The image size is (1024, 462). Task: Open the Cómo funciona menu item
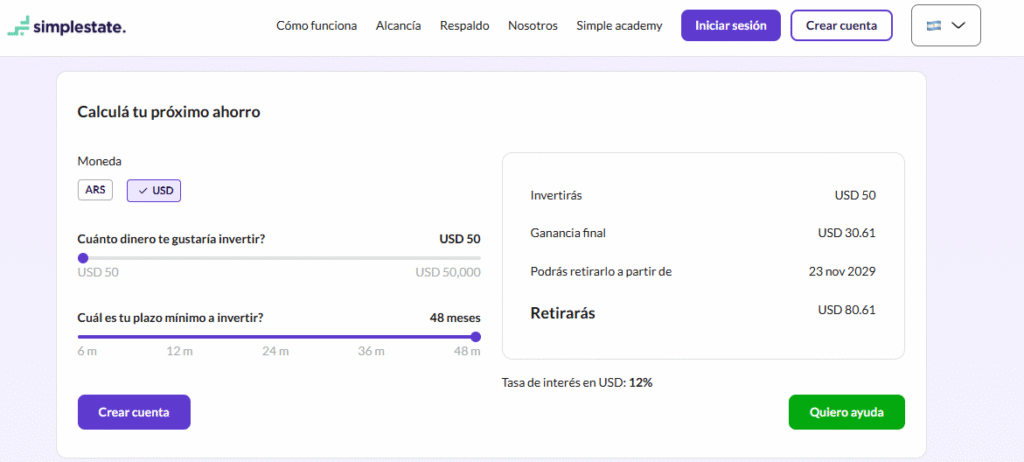coord(316,26)
